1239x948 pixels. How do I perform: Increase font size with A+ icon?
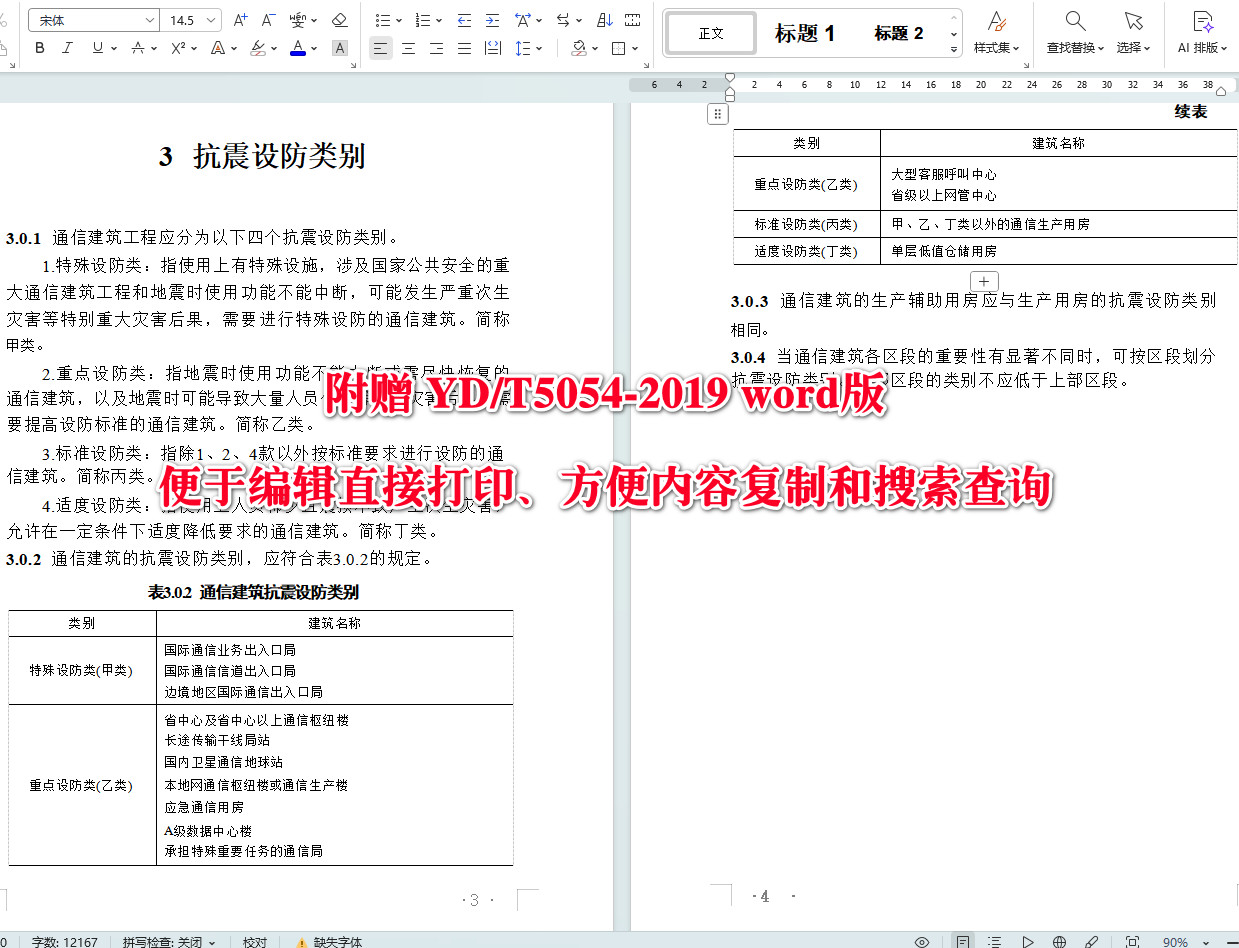coord(240,20)
